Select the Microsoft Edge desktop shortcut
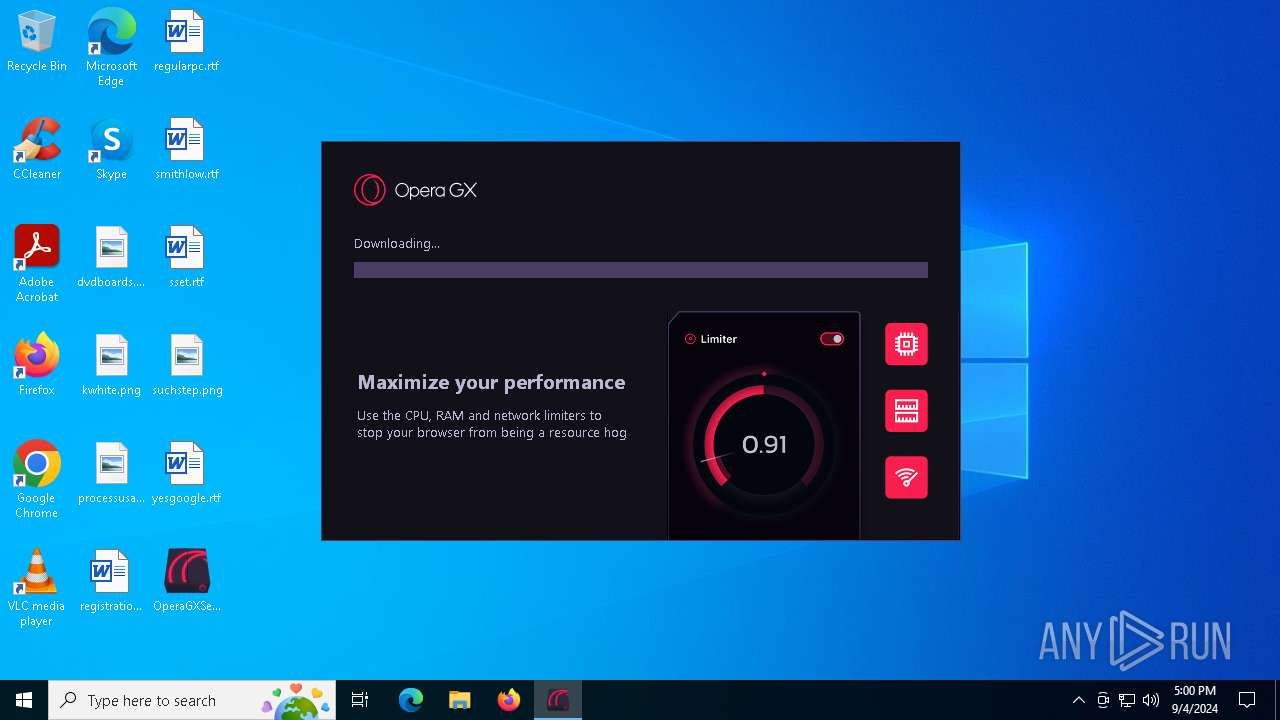This screenshot has height=720, width=1280. point(111,48)
